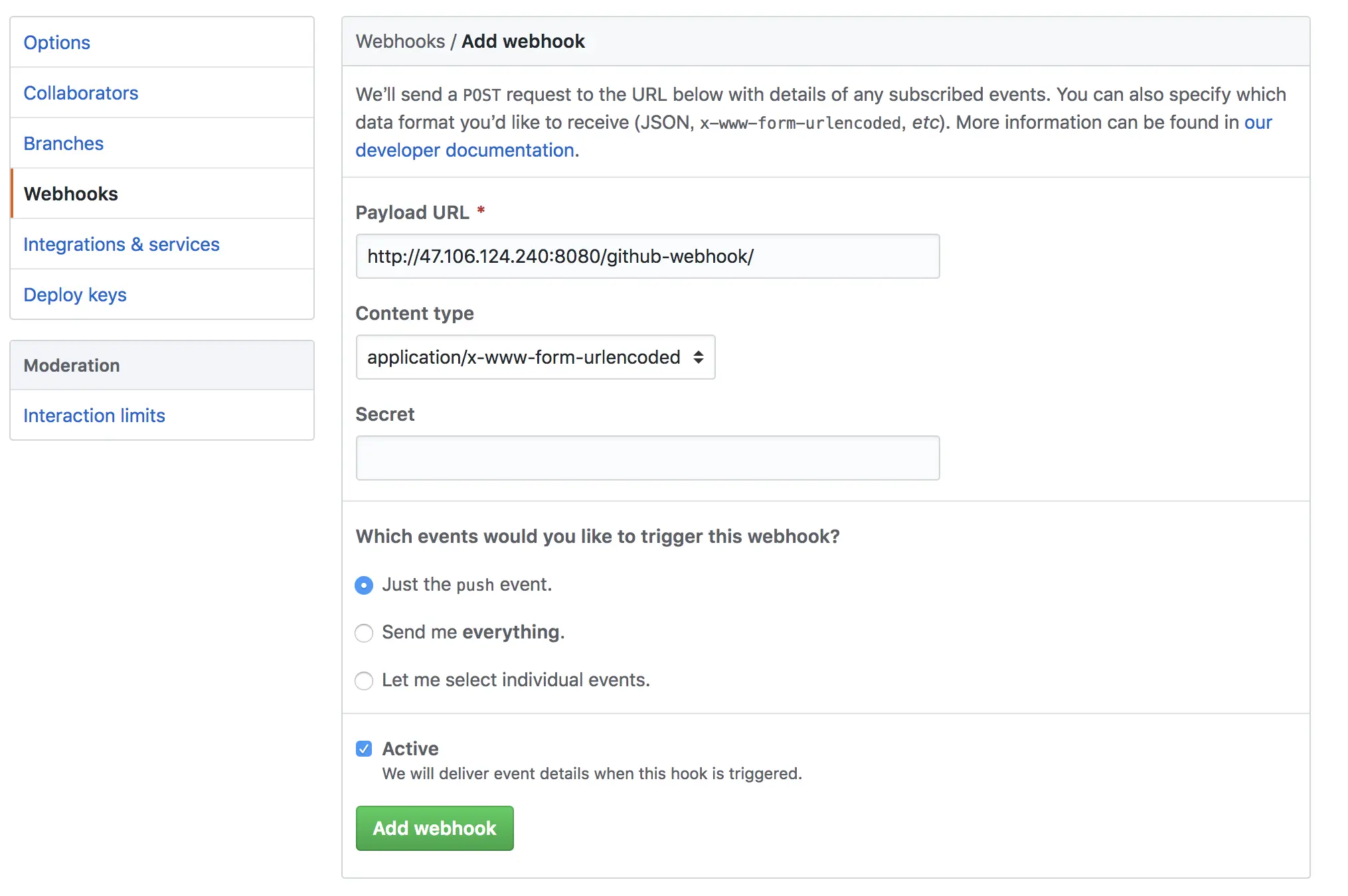Viewport: 1348px width, 896px height.
Task: Choose Send me everything radio
Action: 364,633
